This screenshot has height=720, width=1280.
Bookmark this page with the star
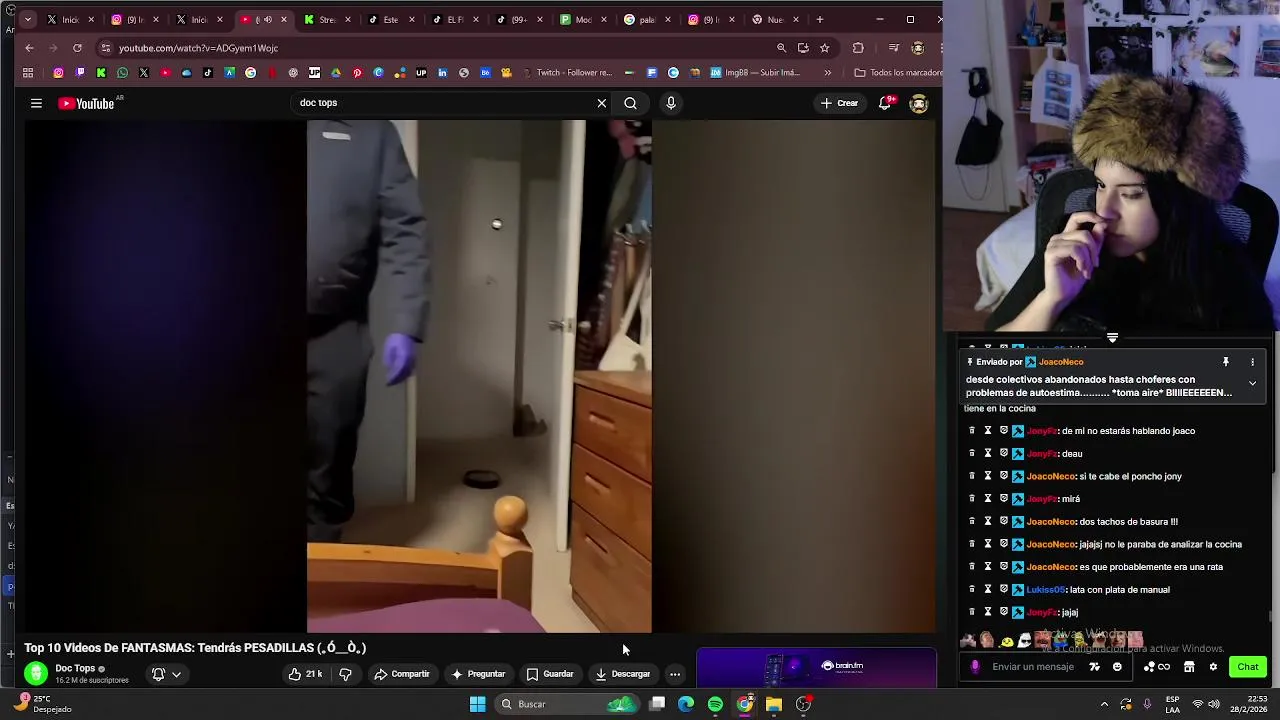pyautogui.click(x=824, y=48)
